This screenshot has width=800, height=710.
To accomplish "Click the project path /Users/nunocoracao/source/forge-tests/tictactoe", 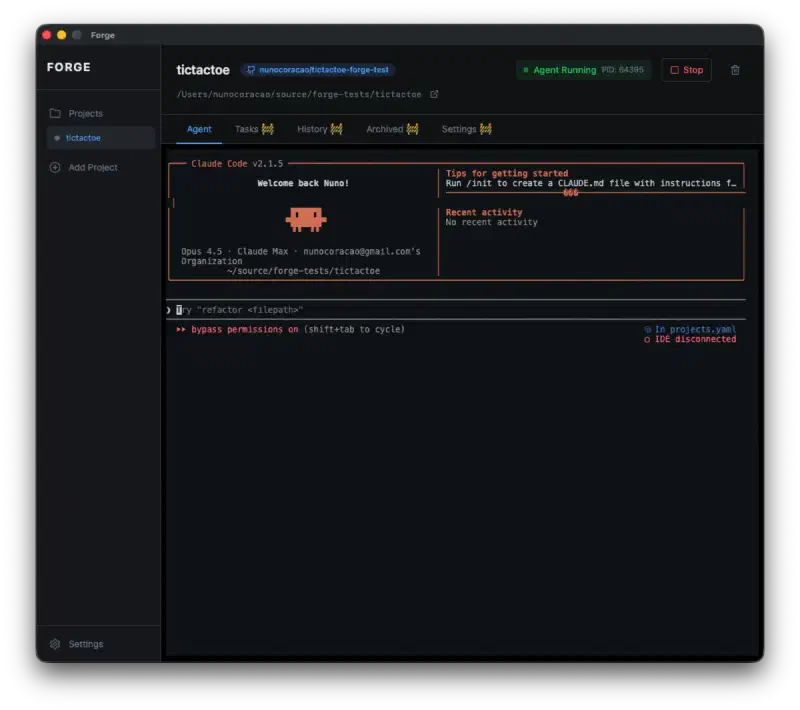I will (299, 94).
